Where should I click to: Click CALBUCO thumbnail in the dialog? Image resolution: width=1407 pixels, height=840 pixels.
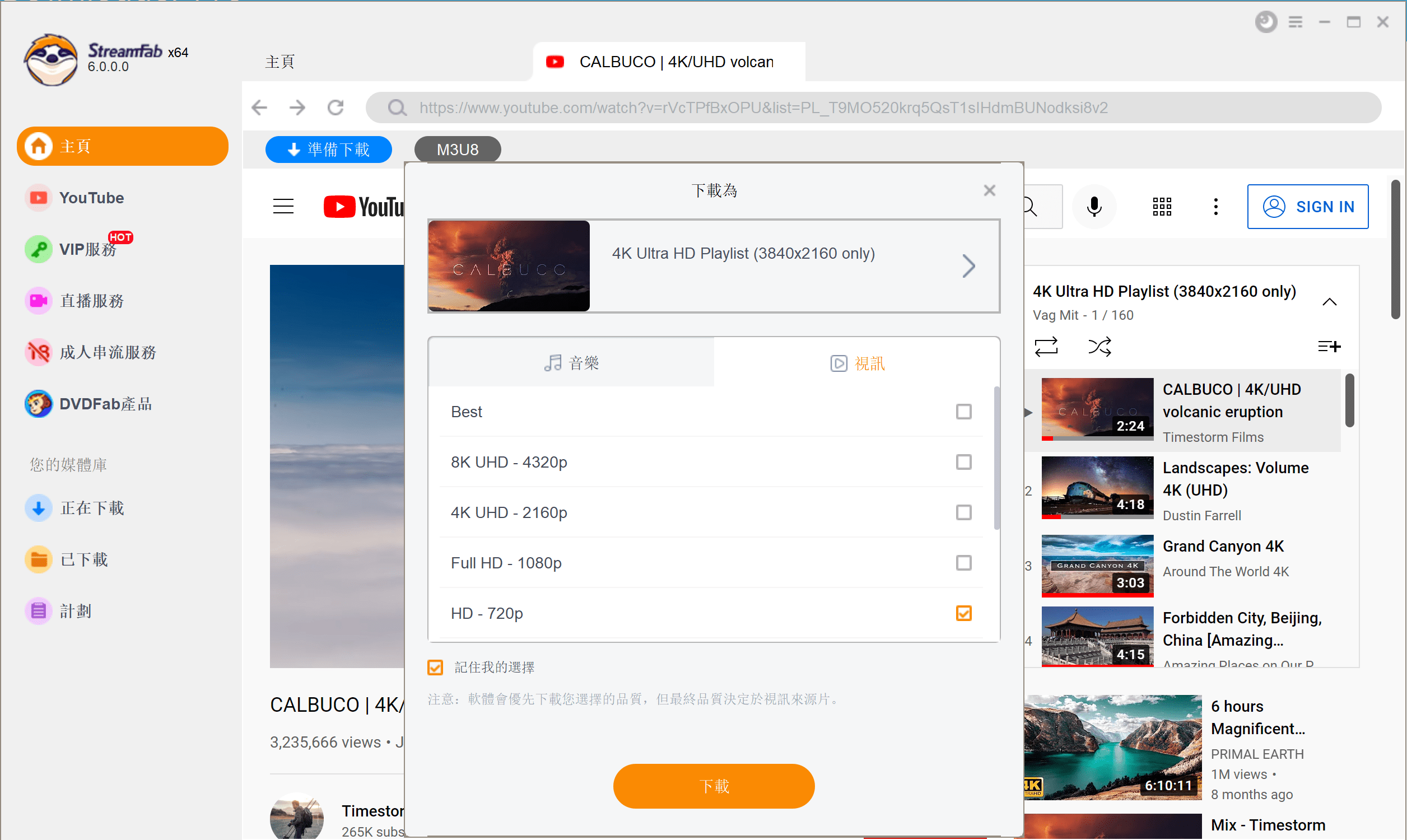(x=509, y=265)
